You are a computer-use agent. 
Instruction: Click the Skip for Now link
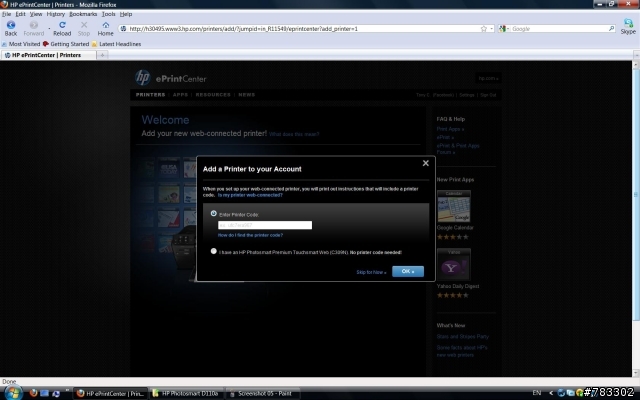pyautogui.click(x=371, y=272)
